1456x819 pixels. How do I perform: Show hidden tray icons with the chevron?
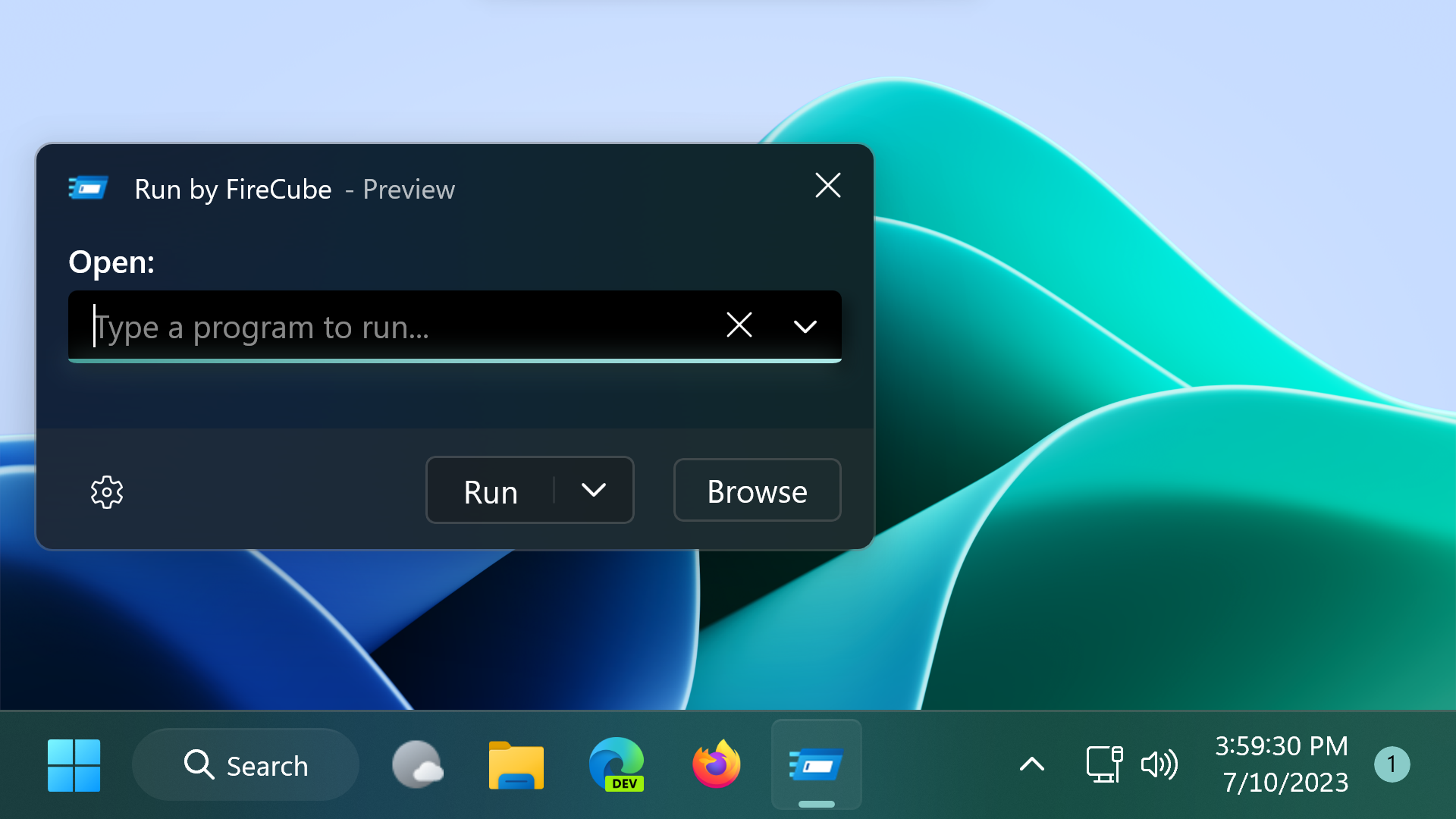coord(1031,764)
